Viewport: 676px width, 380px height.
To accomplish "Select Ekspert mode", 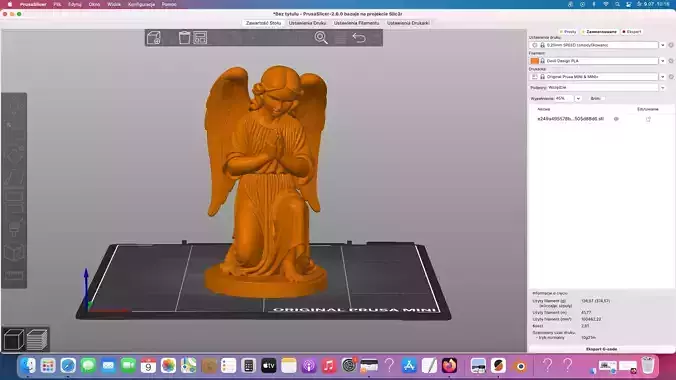I will (632, 32).
